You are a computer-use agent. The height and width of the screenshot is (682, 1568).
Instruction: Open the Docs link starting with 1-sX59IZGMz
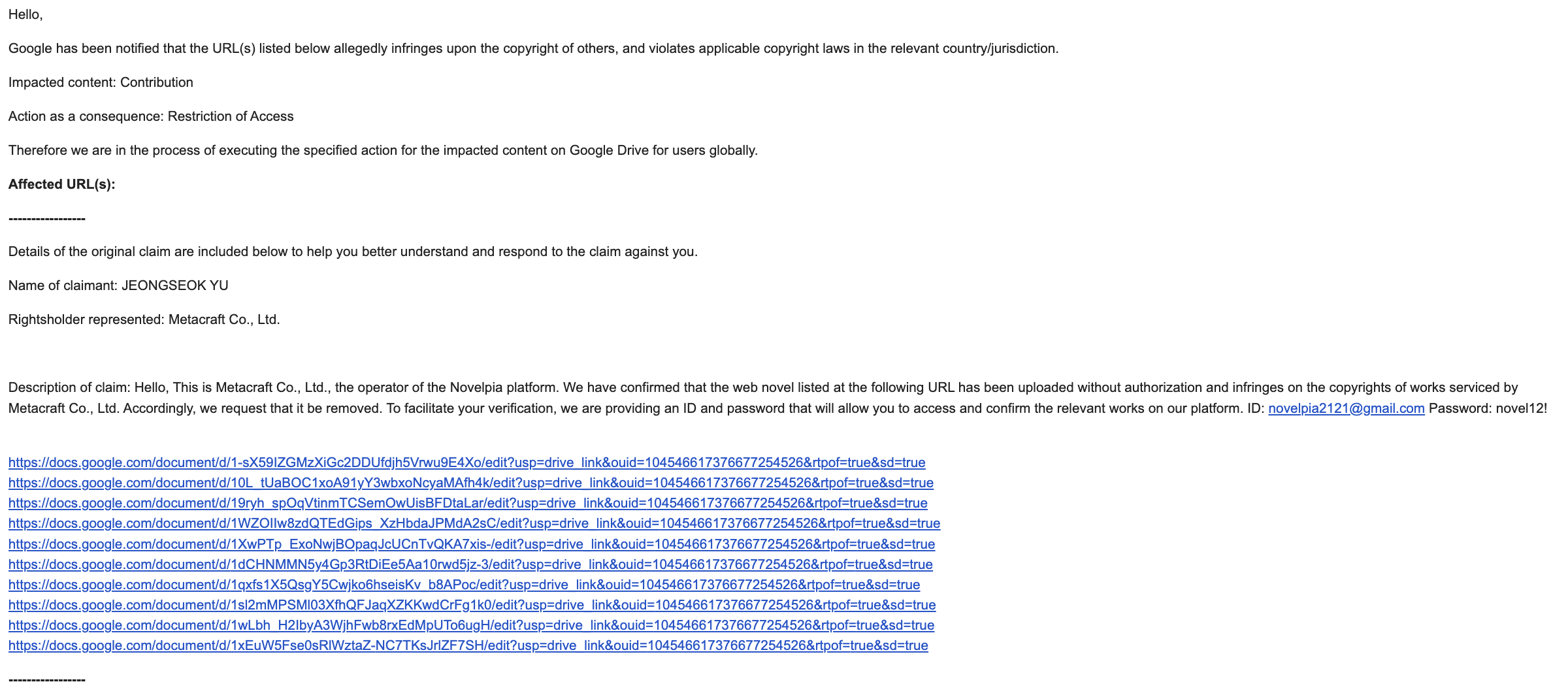[x=466, y=463]
